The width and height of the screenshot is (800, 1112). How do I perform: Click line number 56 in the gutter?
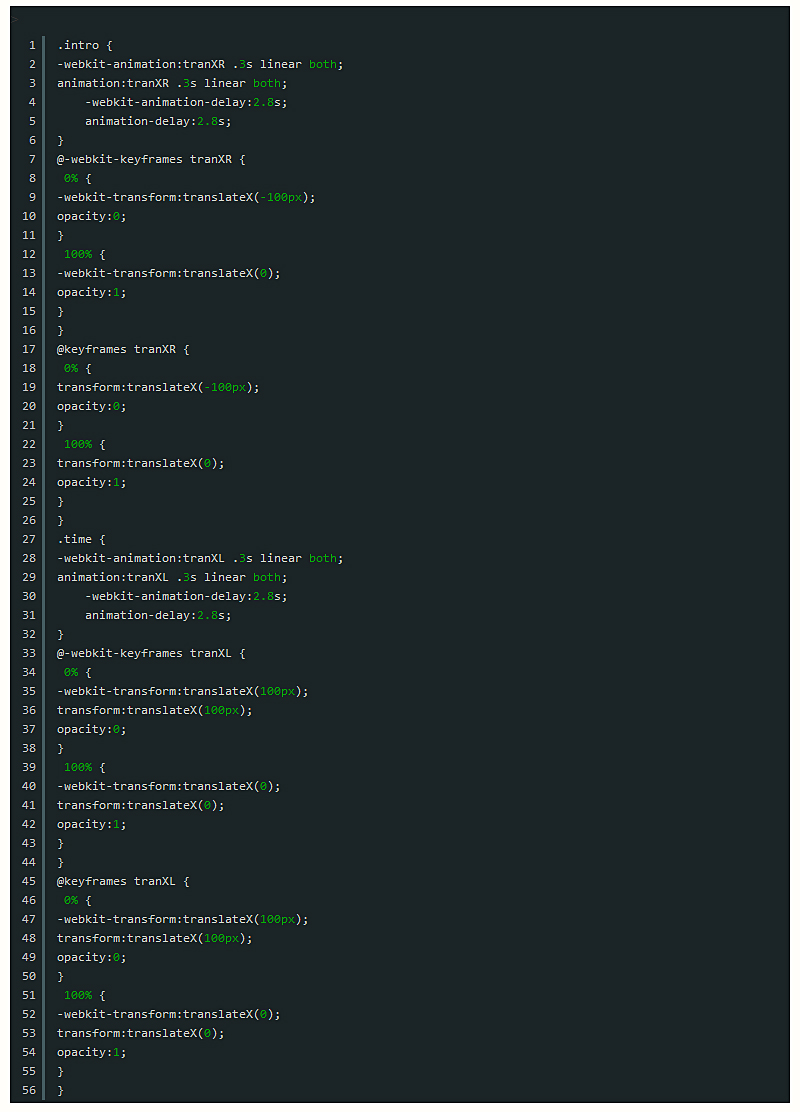pyautogui.click(x=28, y=1090)
